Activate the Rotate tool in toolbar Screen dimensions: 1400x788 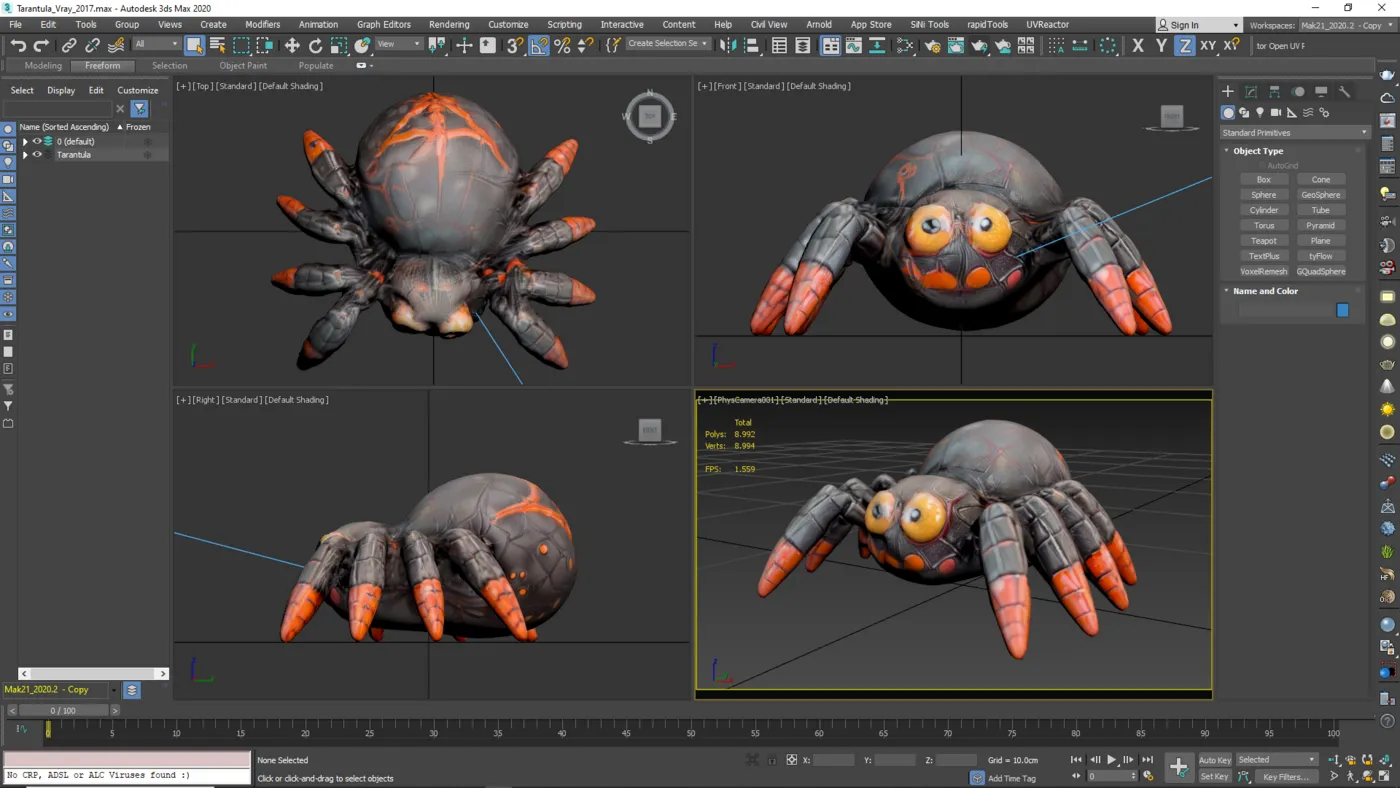click(x=315, y=45)
